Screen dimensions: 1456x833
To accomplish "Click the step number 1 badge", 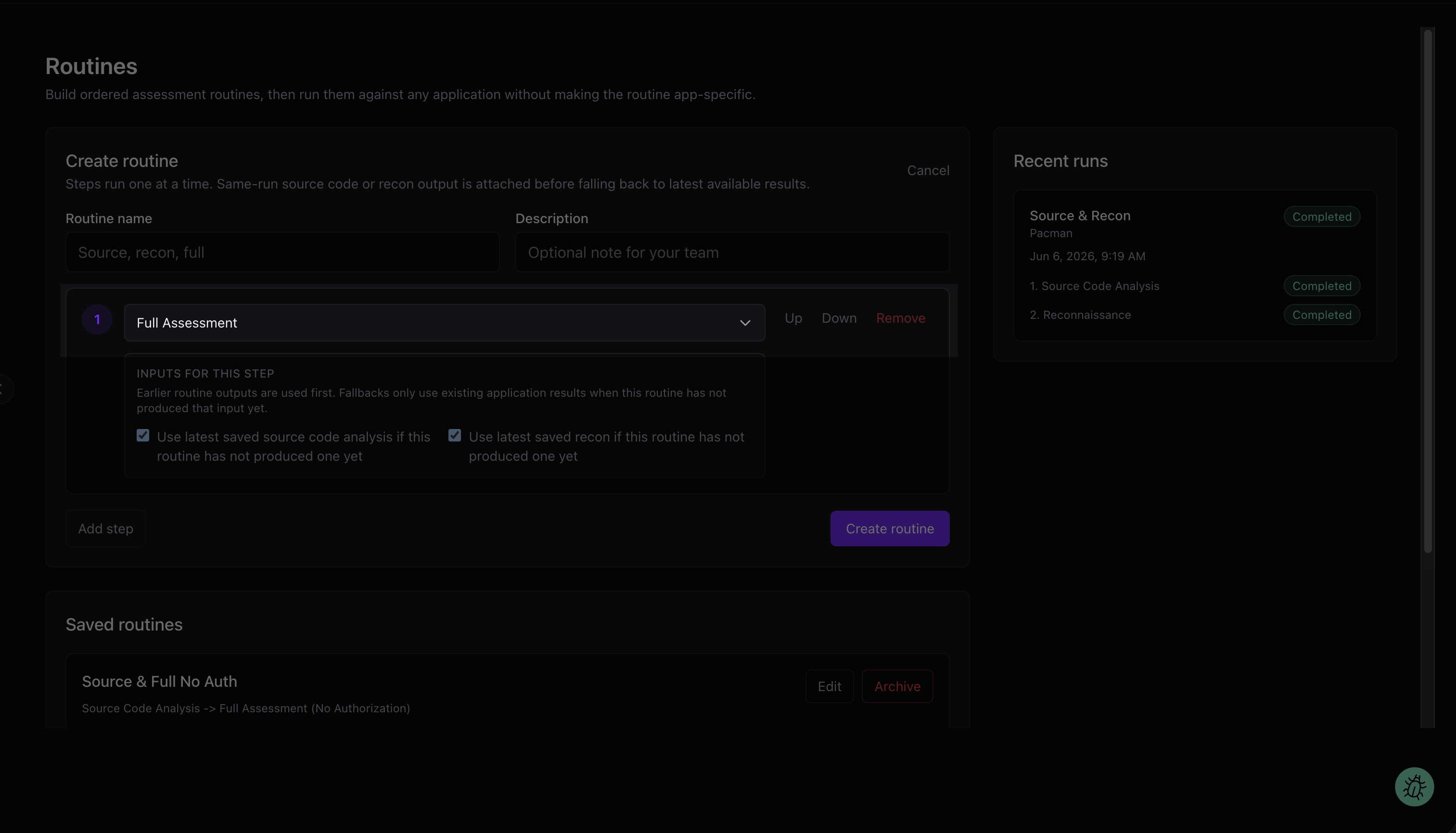I will (x=97, y=320).
